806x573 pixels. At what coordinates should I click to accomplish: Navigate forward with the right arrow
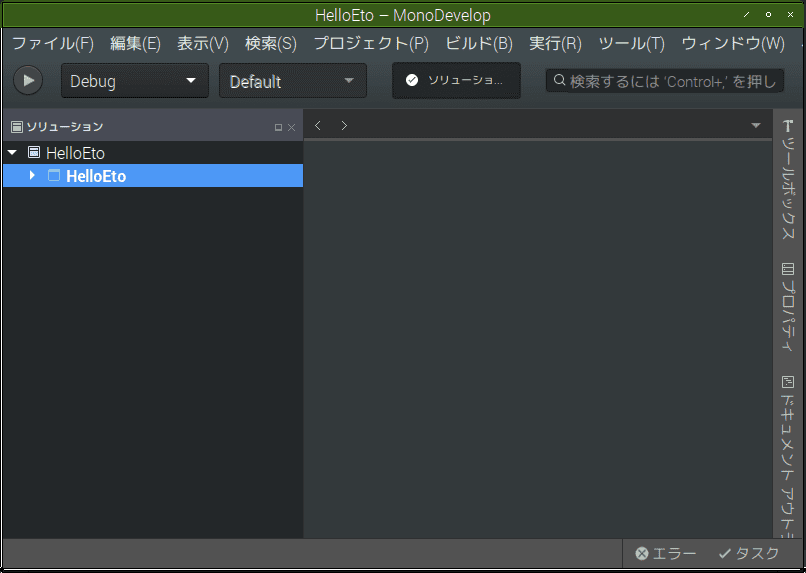pyautogui.click(x=344, y=125)
